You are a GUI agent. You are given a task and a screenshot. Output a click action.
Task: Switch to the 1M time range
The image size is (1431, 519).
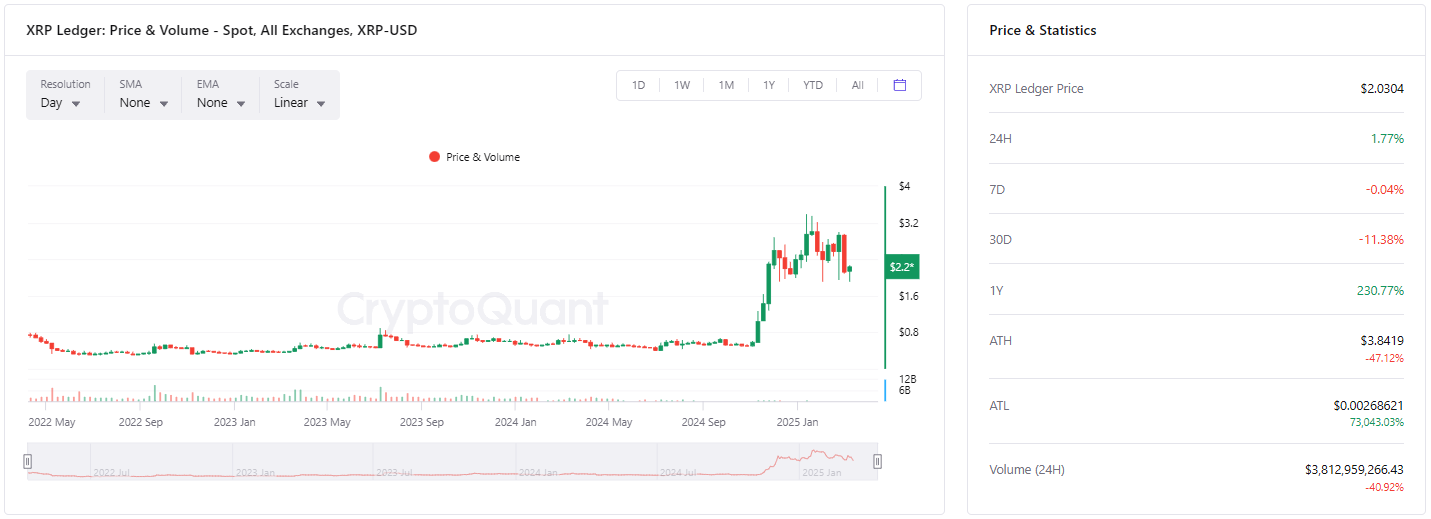click(726, 85)
